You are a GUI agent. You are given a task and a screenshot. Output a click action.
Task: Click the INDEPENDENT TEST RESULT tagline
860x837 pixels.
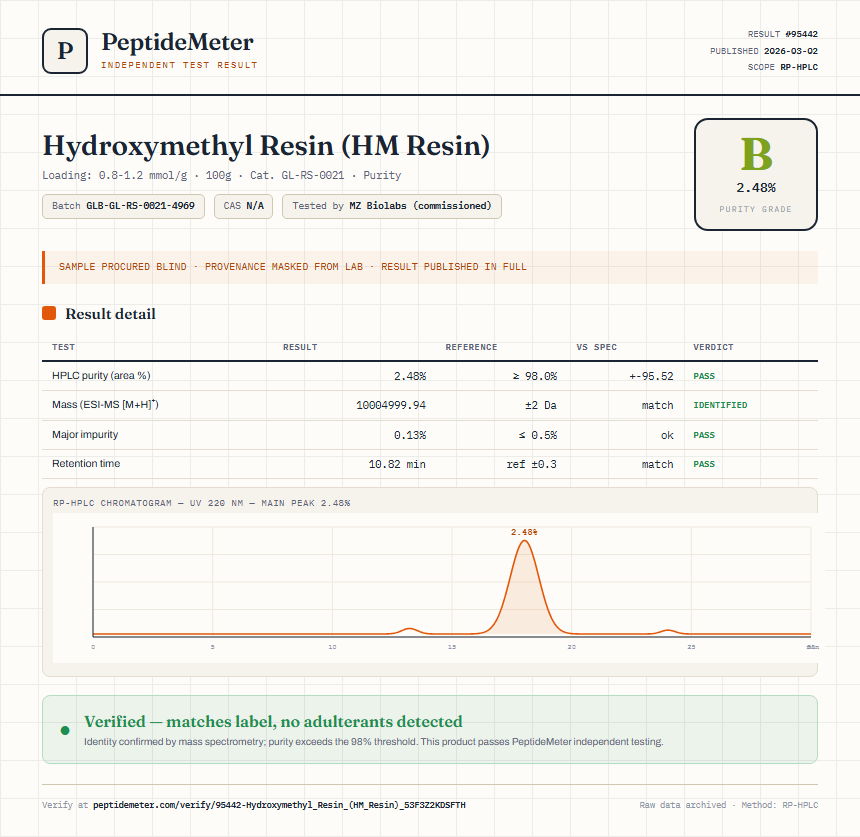pos(179,65)
